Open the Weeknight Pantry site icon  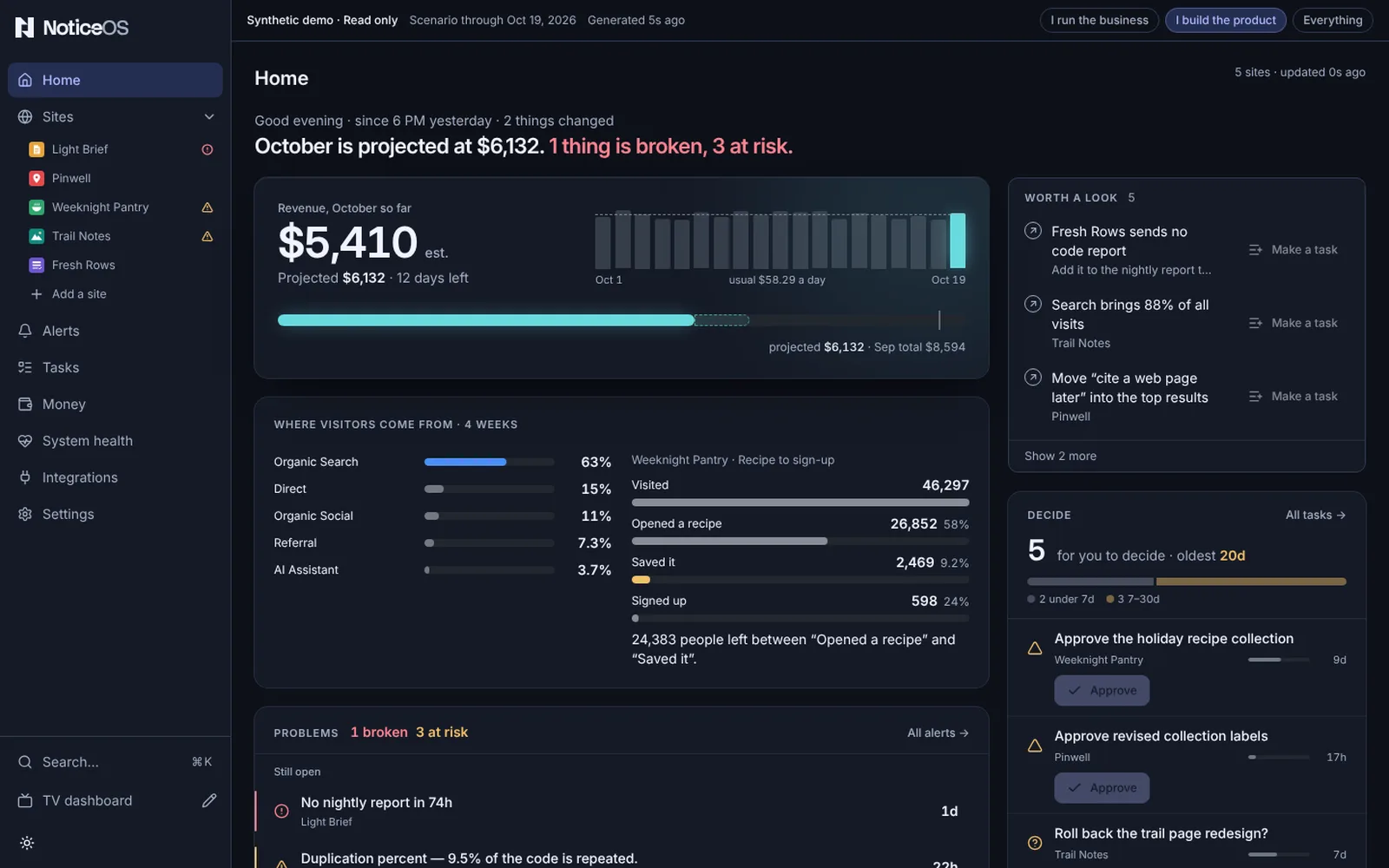click(36, 207)
